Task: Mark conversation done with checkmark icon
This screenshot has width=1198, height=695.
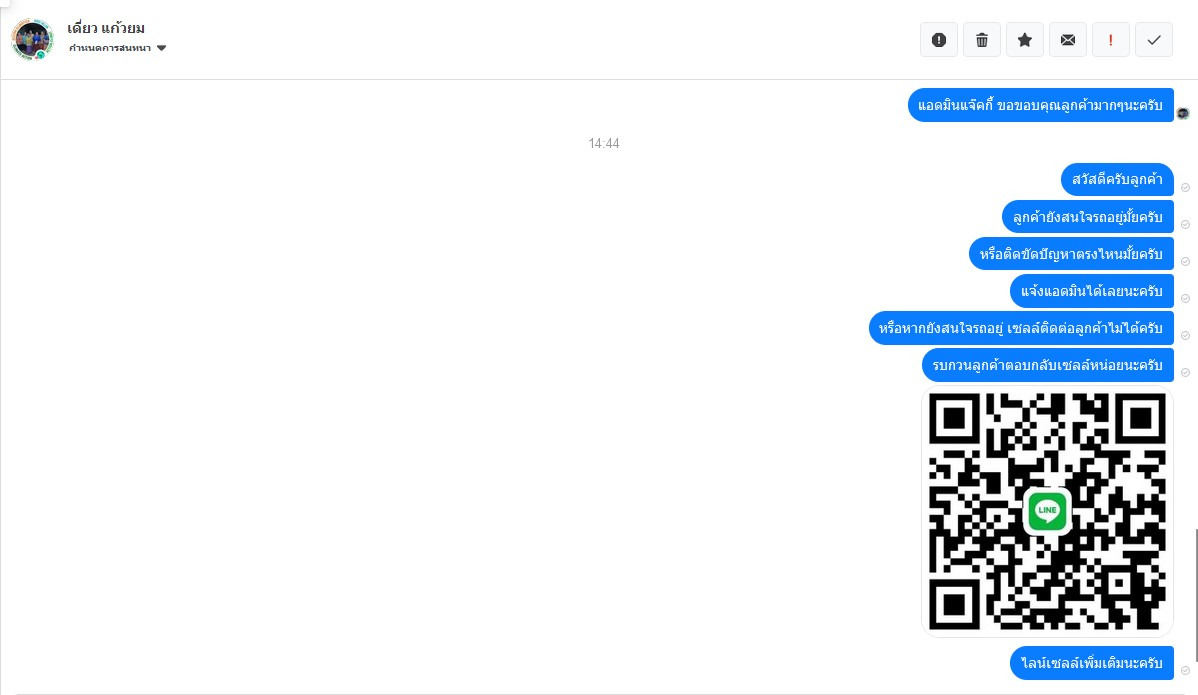Action: [1154, 40]
